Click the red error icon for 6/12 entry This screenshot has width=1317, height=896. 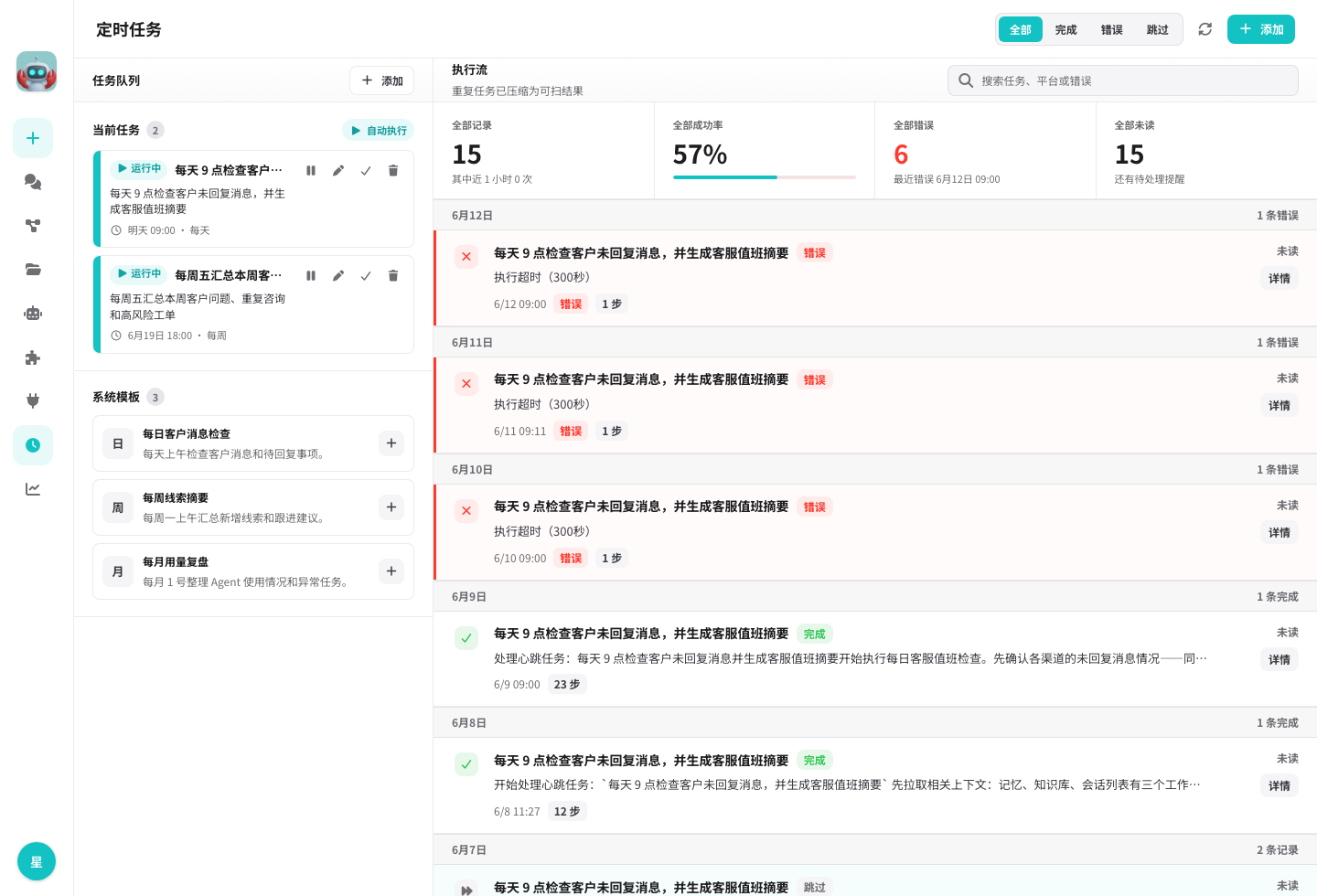466,257
